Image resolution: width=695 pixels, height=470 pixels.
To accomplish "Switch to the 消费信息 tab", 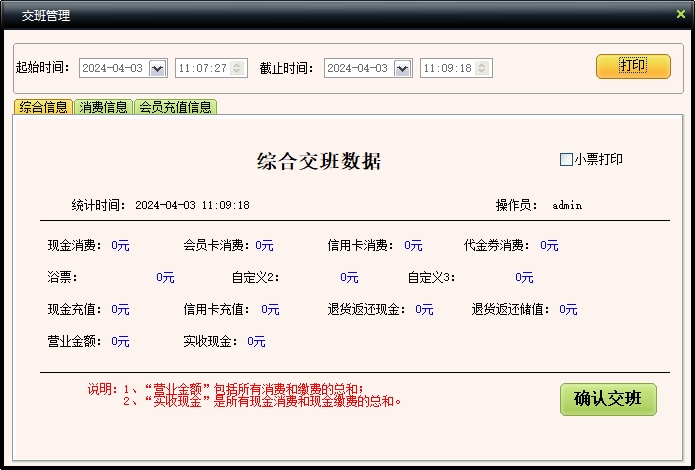I will [x=104, y=107].
